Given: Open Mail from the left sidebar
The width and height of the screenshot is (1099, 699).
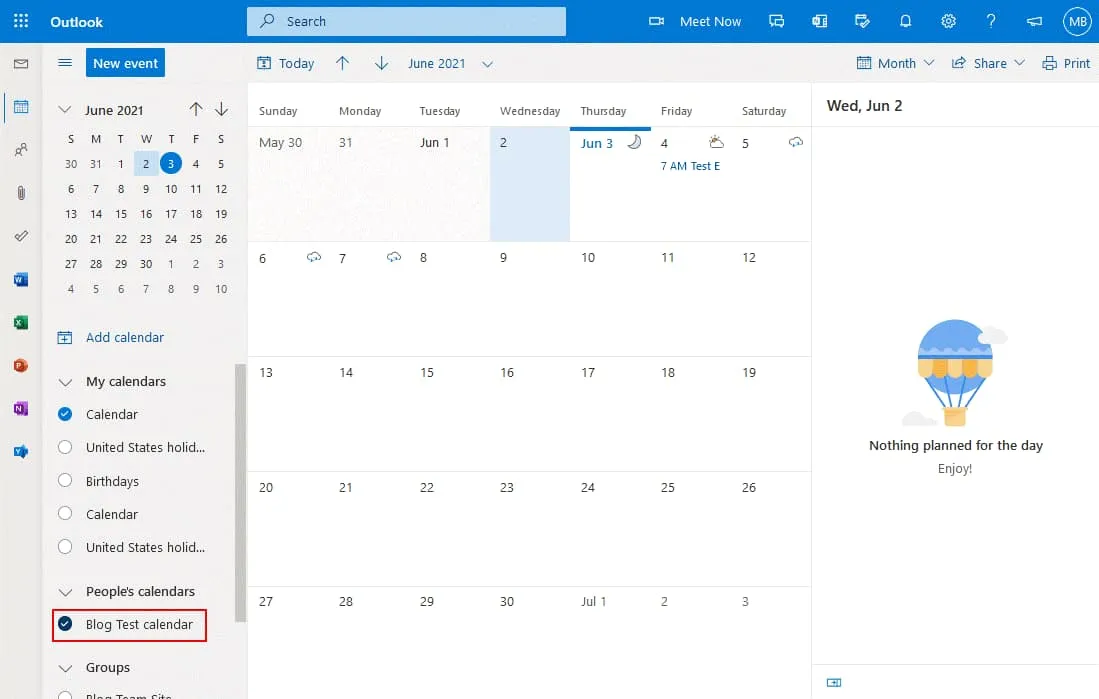Looking at the screenshot, I should coord(20,64).
